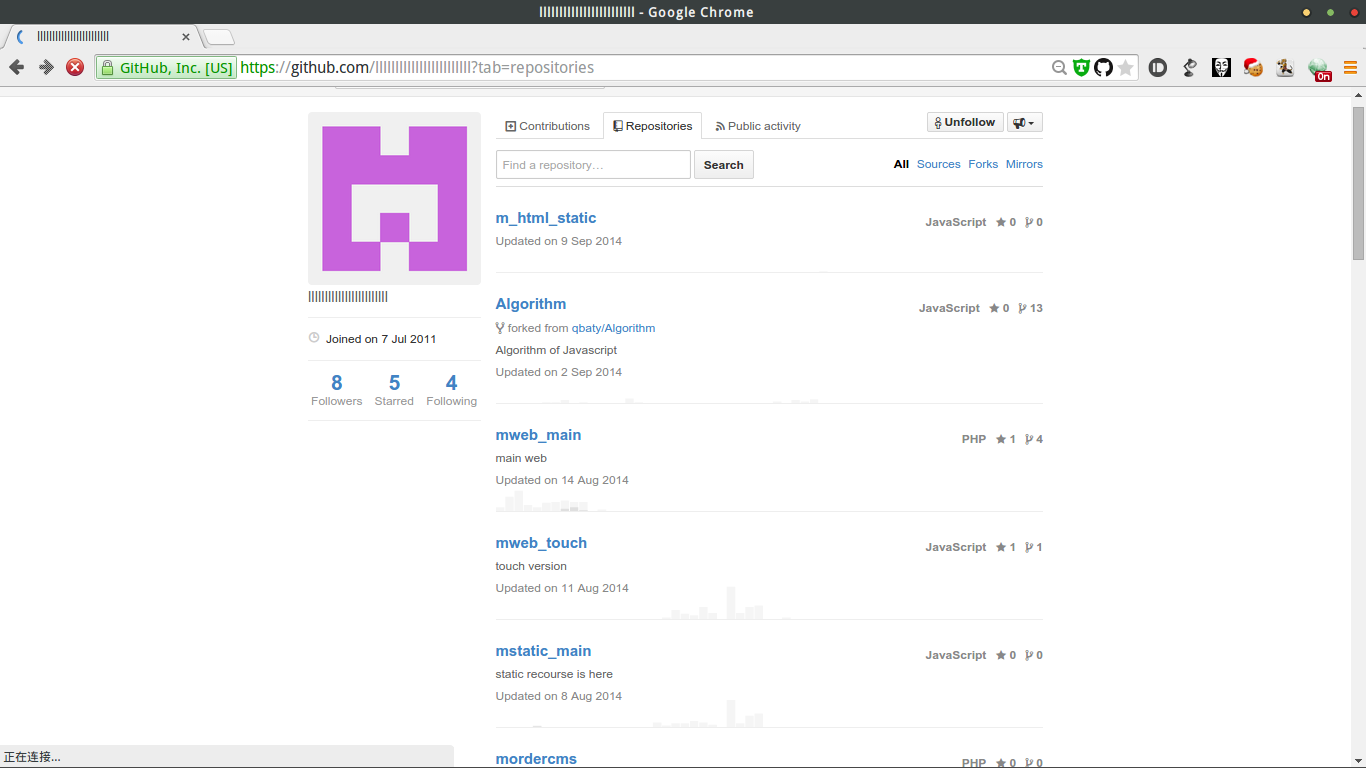Click the vertical page scrollbar thumb
The width and height of the screenshot is (1366, 768).
click(x=1358, y=182)
